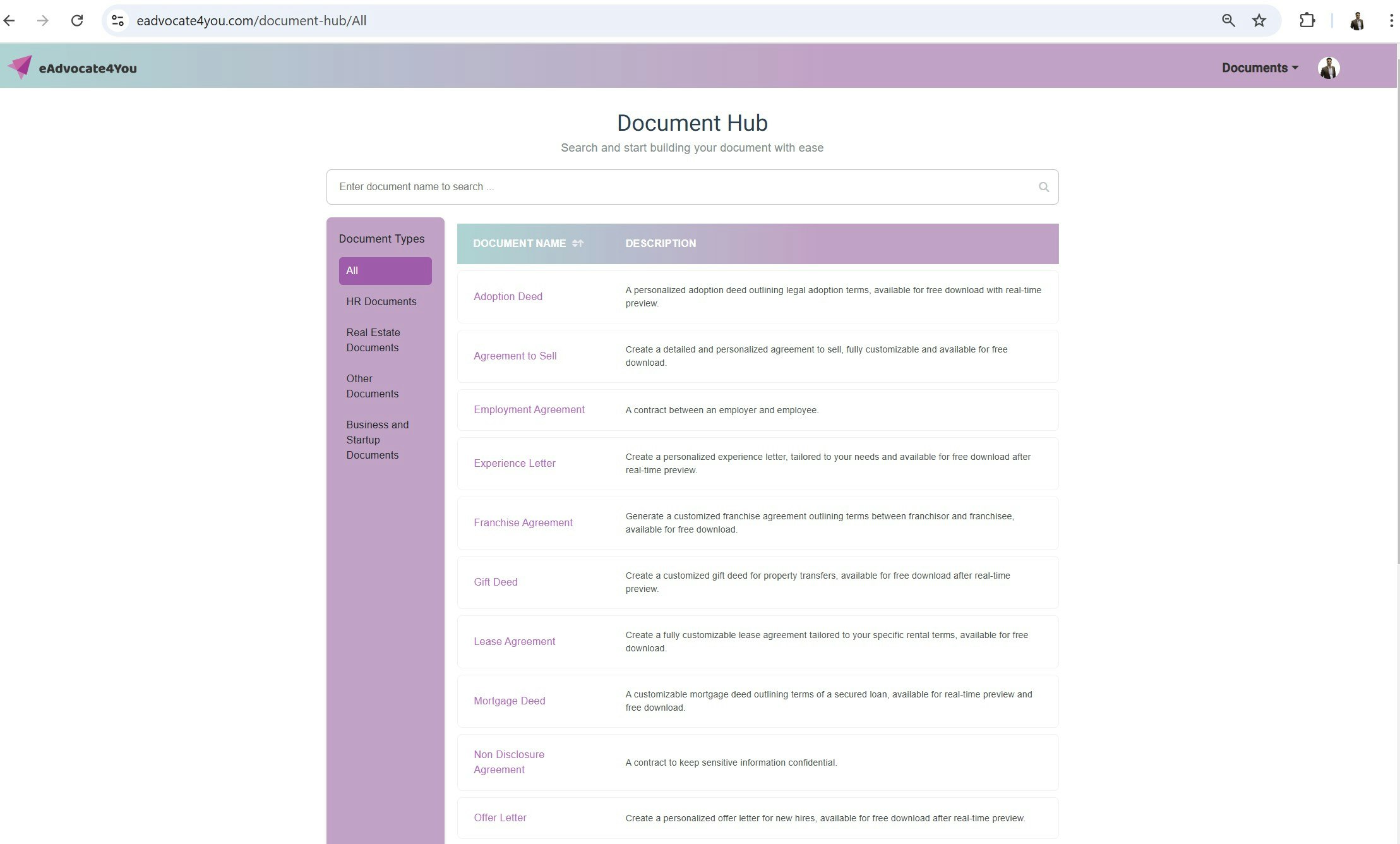The image size is (1400, 844).
Task: View site information icon in address bar
Action: tap(117, 21)
